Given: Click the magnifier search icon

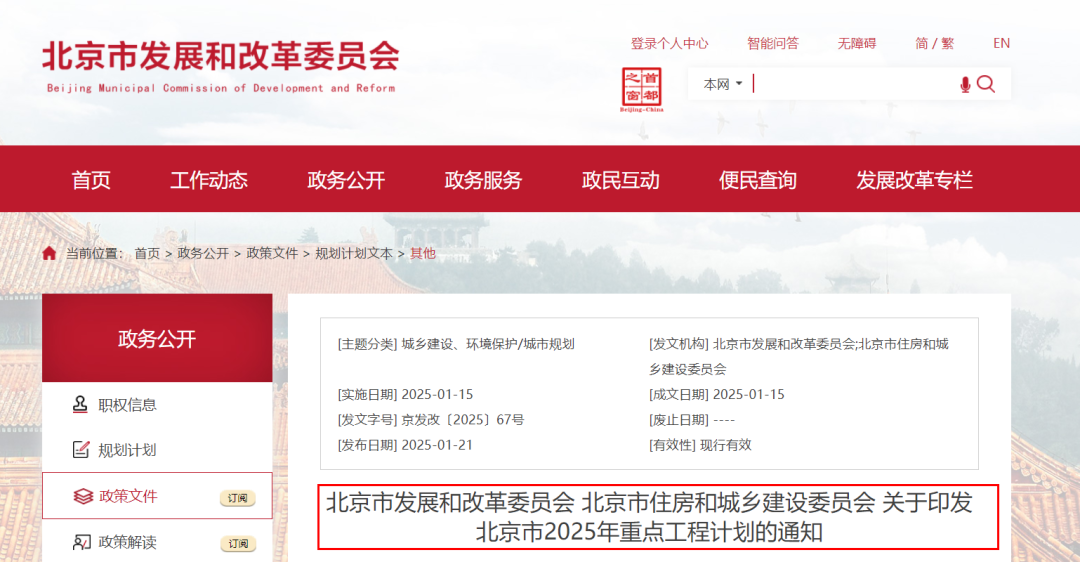Looking at the screenshot, I should (x=986, y=85).
